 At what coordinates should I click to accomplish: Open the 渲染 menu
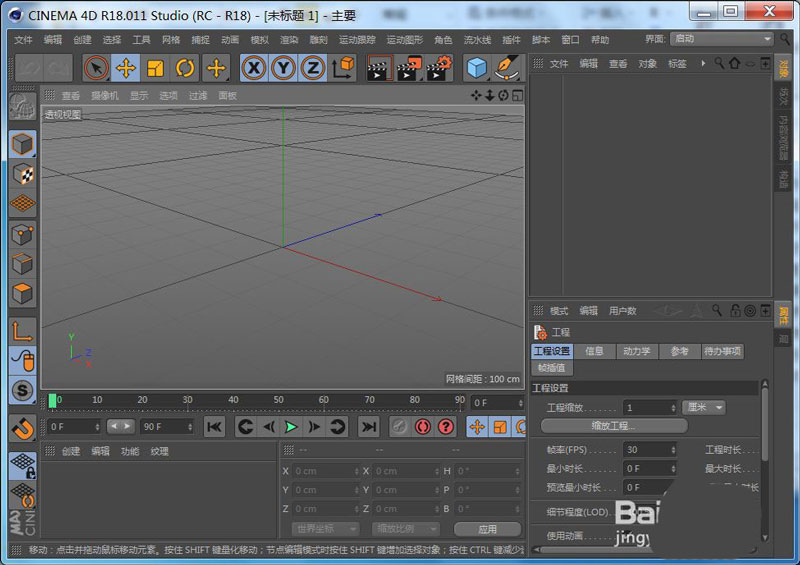pos(289,40)
